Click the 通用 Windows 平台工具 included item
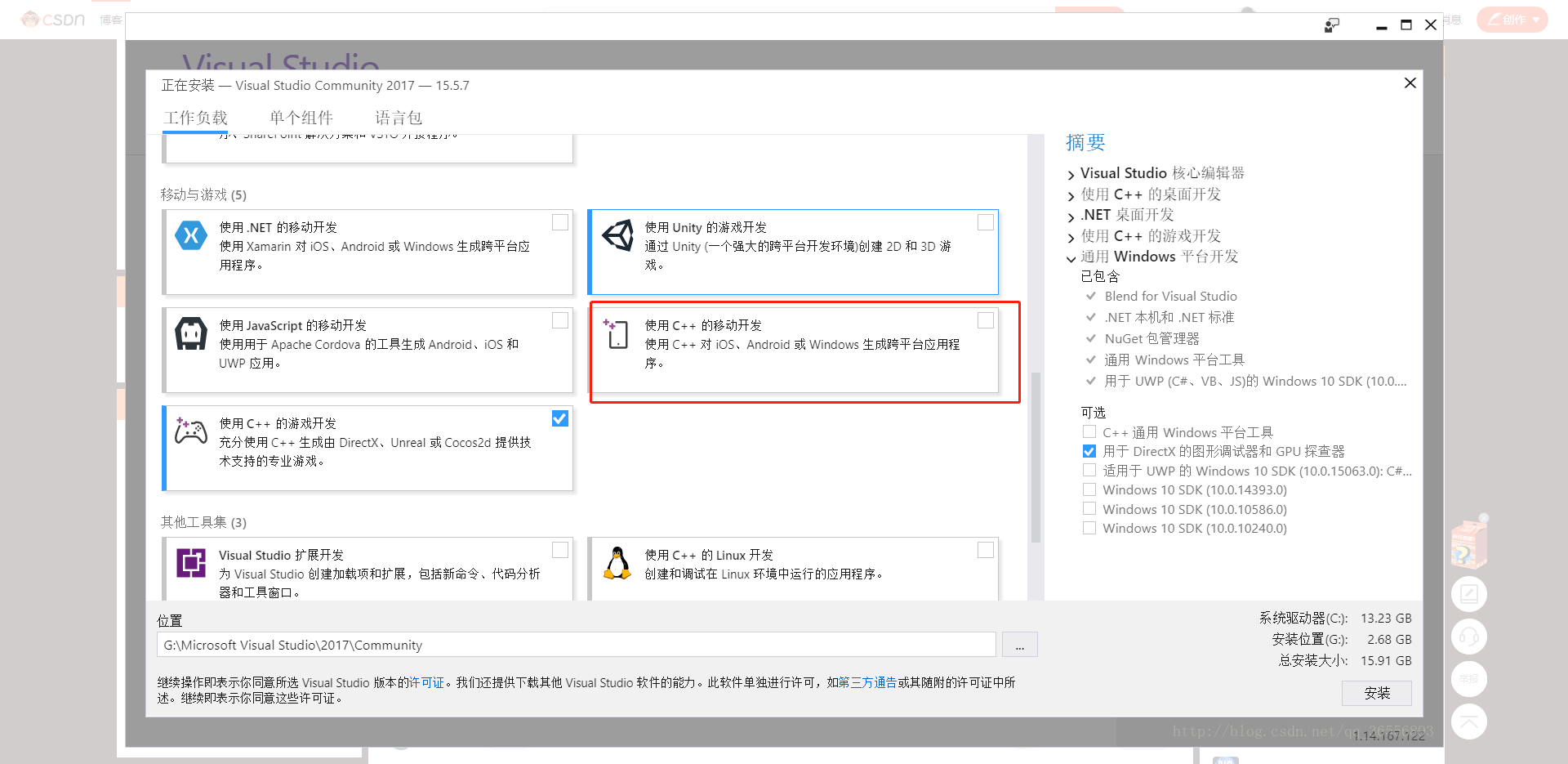Screen dimensions: 1568x764 point(1174,360)
